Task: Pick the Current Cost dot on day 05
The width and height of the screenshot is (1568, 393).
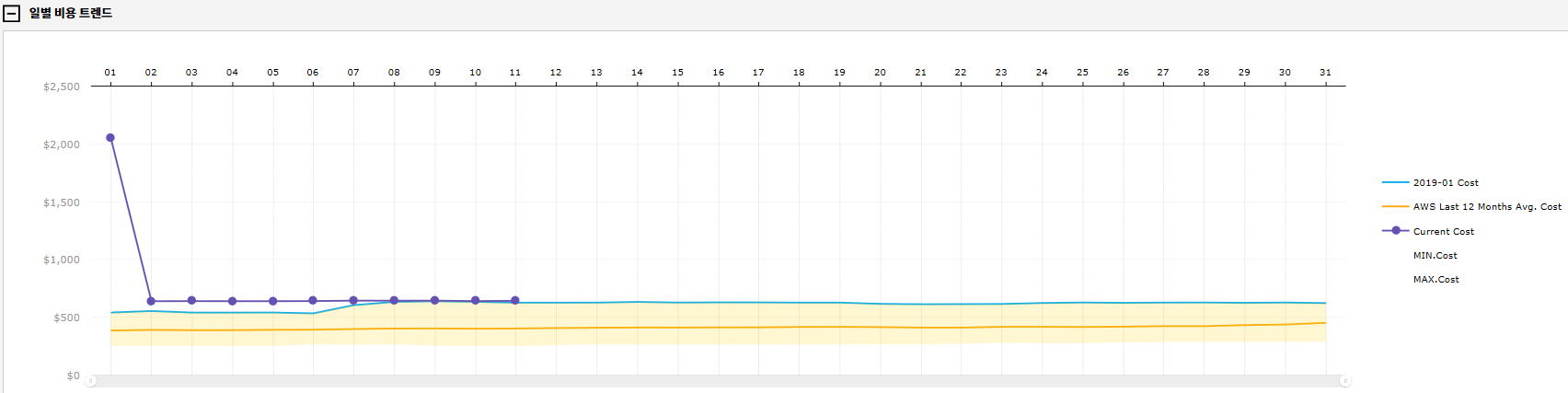Action: 272,301
